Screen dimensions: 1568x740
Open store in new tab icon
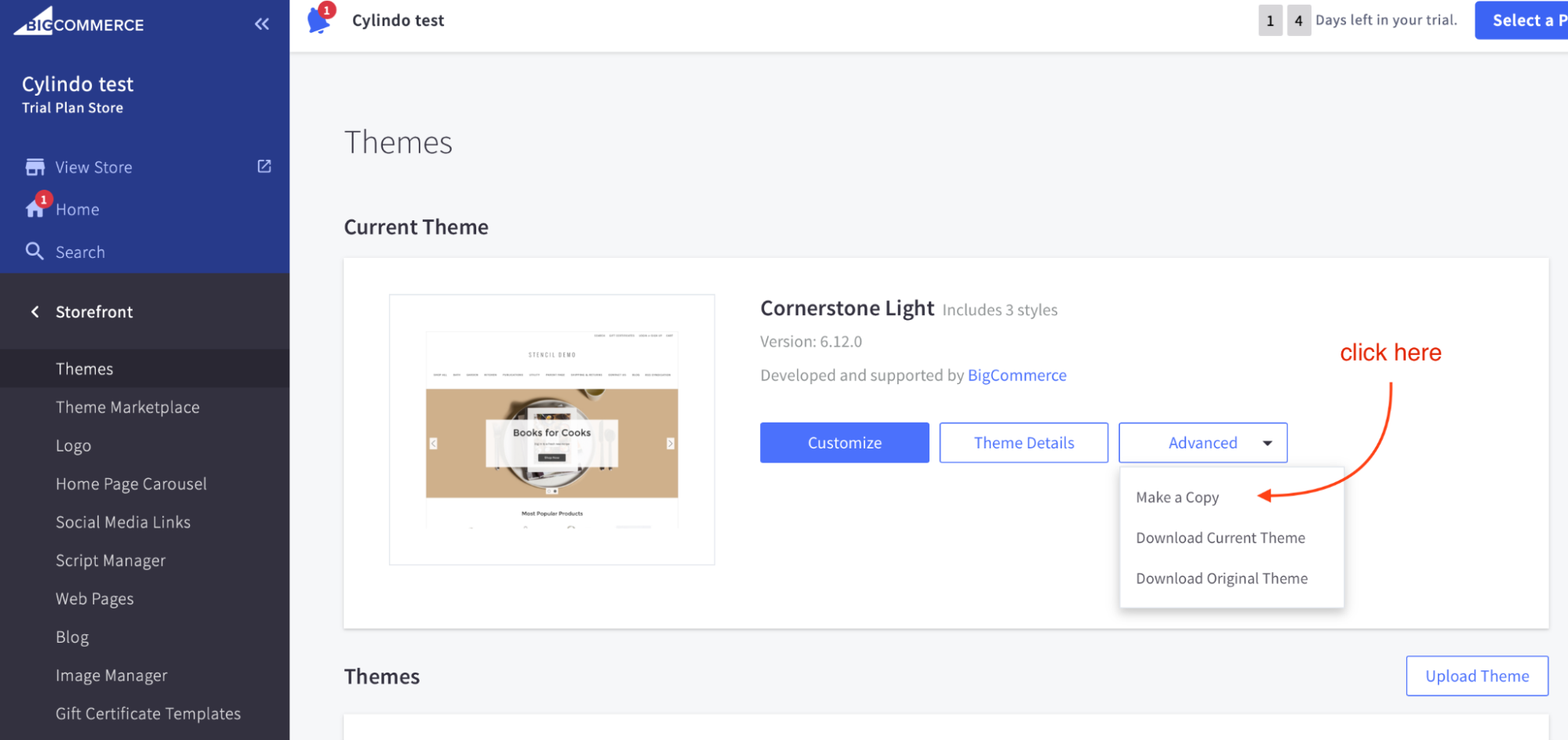pos(264,166)
